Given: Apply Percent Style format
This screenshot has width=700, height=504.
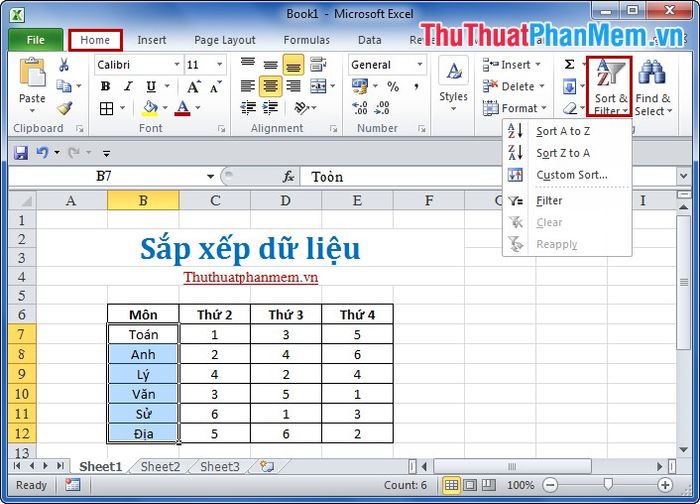Looking at the screenshot, I should (x=393, y=86).
